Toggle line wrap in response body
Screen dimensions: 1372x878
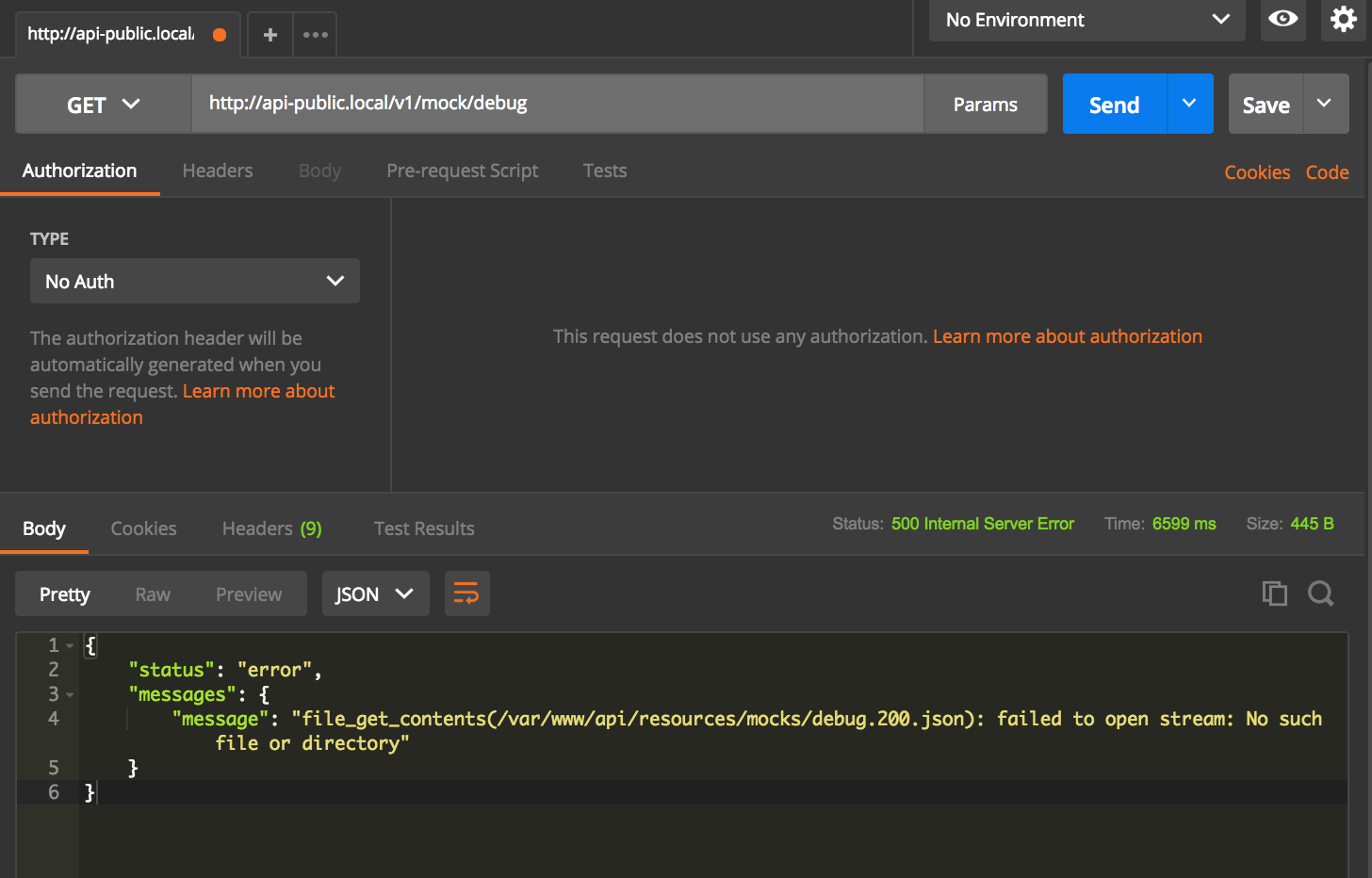click(466, 593)
